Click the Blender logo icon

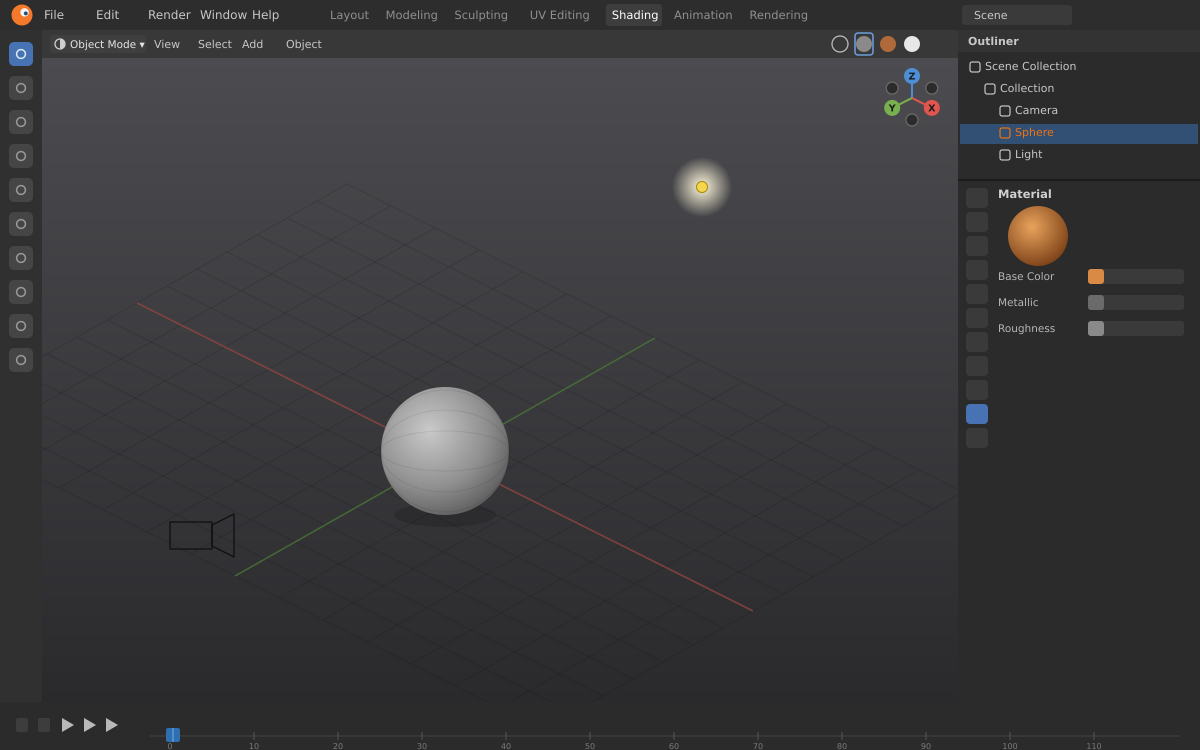[22, 15]
